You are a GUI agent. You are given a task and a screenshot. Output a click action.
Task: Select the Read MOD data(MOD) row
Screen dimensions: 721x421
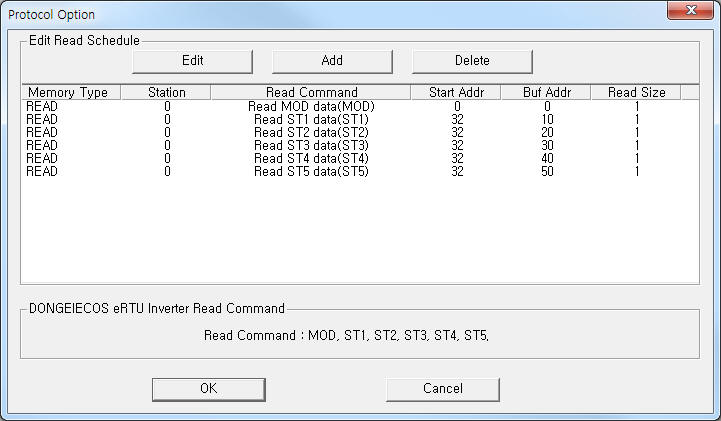point(312,106)
